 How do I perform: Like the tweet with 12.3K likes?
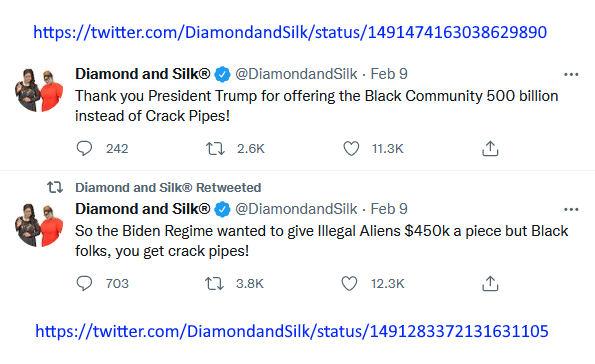point(349,284)
